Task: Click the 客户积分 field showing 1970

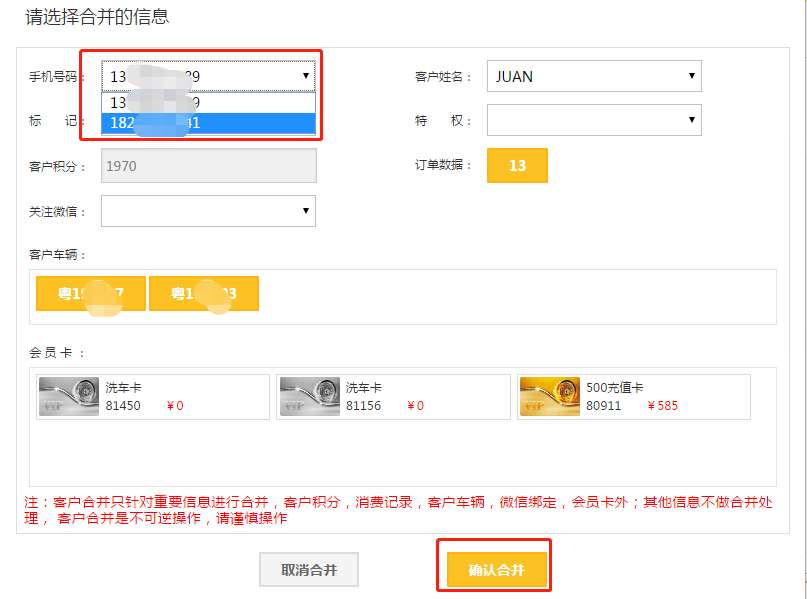Action: (x=208, y=166)
